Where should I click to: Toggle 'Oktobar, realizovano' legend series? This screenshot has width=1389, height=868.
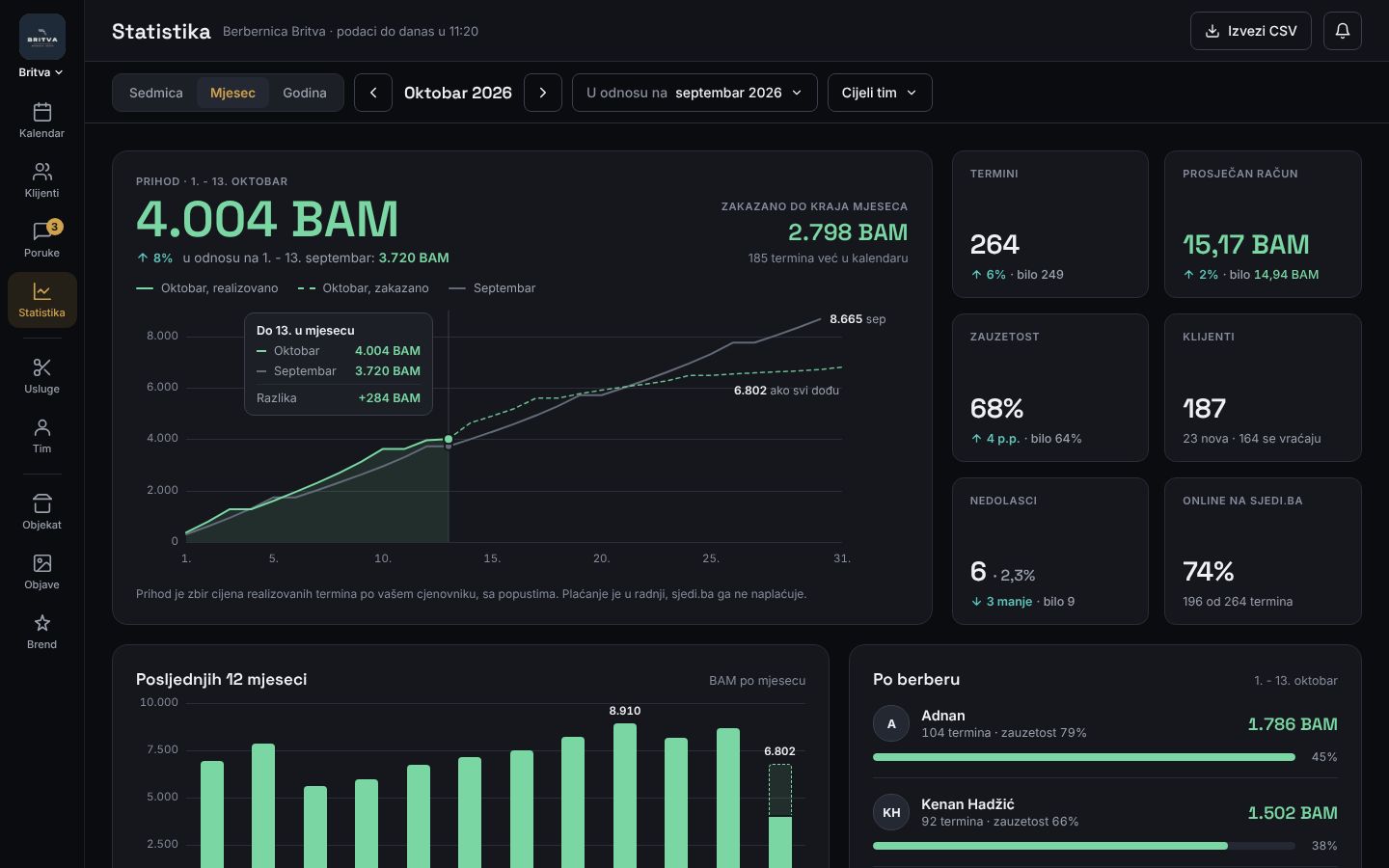point(207,288)
